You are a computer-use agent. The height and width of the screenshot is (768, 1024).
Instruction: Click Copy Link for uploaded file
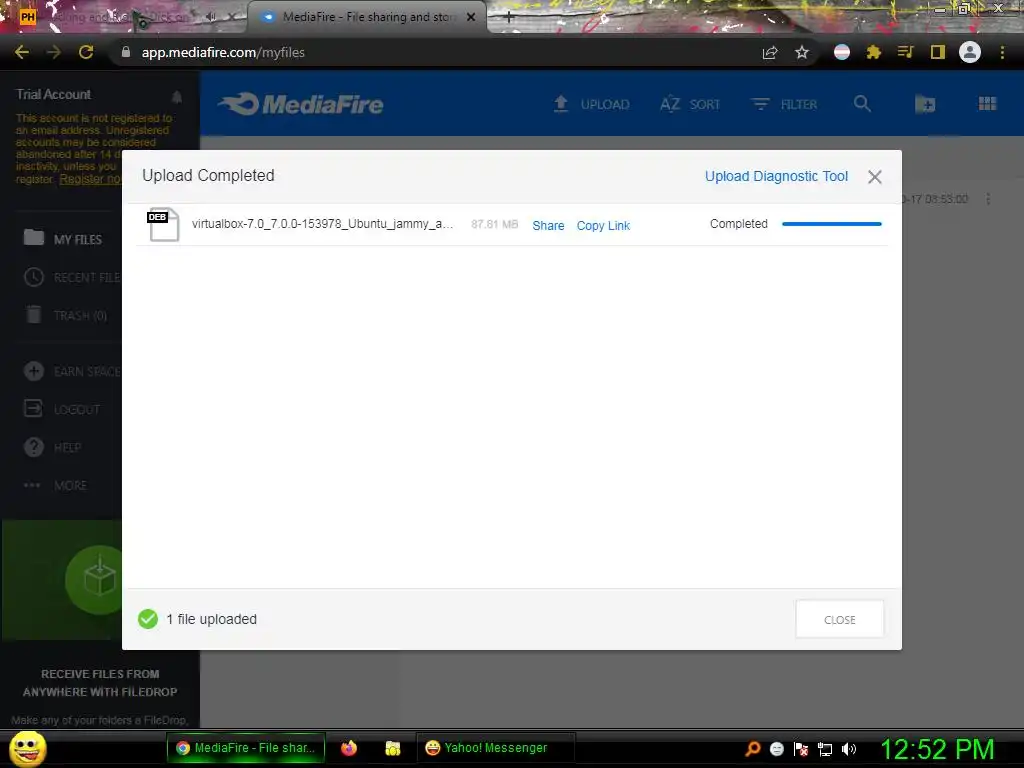coord(603,225)
